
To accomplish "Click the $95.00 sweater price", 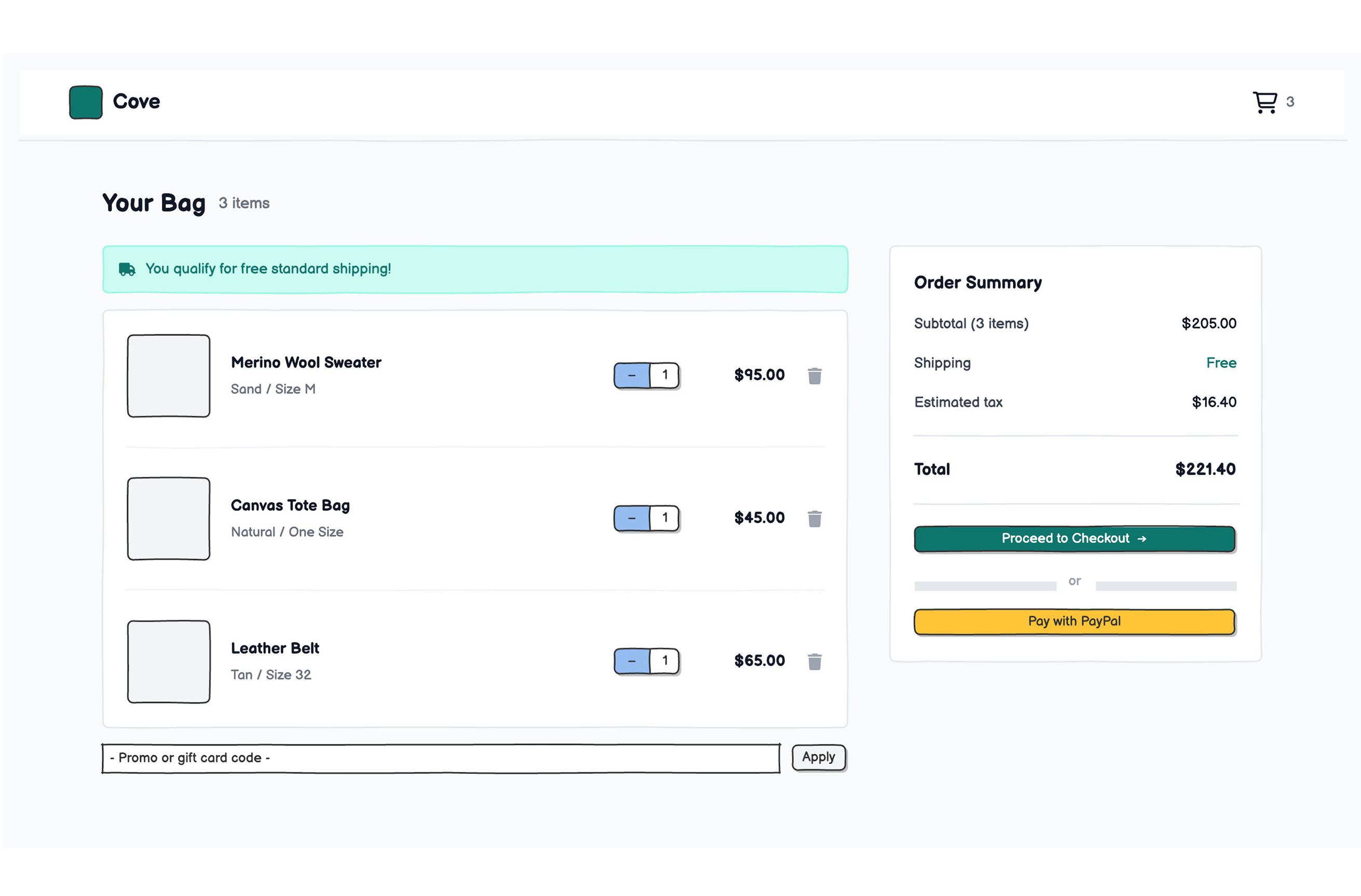I will (x=759, y=375).
